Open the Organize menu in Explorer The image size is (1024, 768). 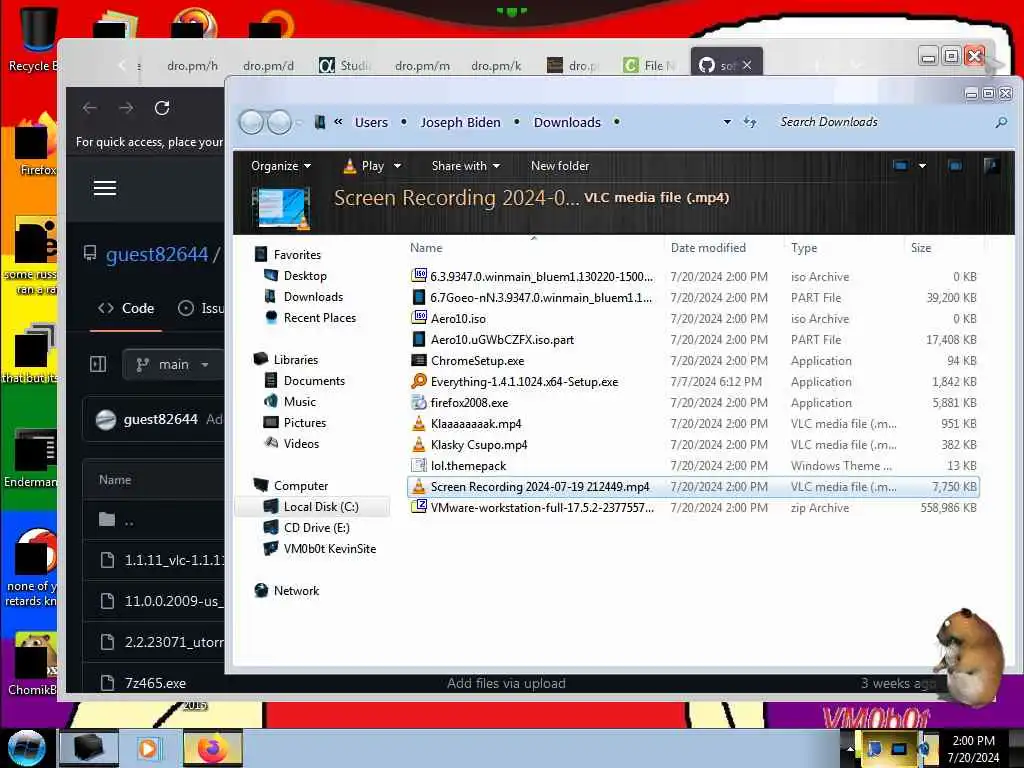[281, 166]
